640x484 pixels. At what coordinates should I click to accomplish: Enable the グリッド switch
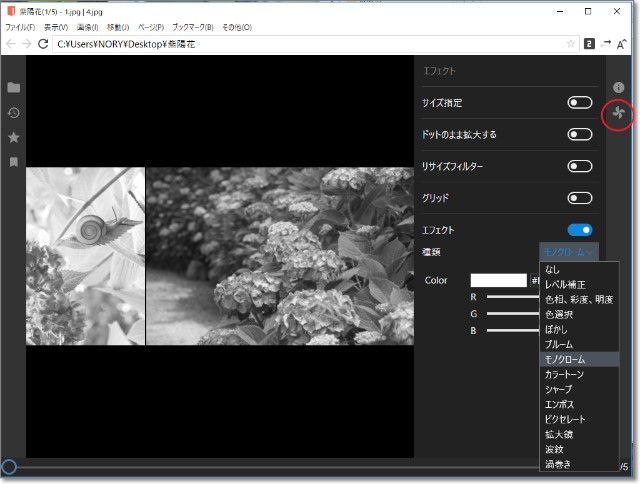[x=579, y=198]
